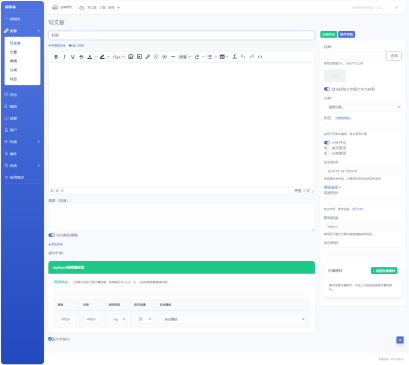Toggle auto-fetch of article image as cover

pyautogui.click(x=327, y=89)
